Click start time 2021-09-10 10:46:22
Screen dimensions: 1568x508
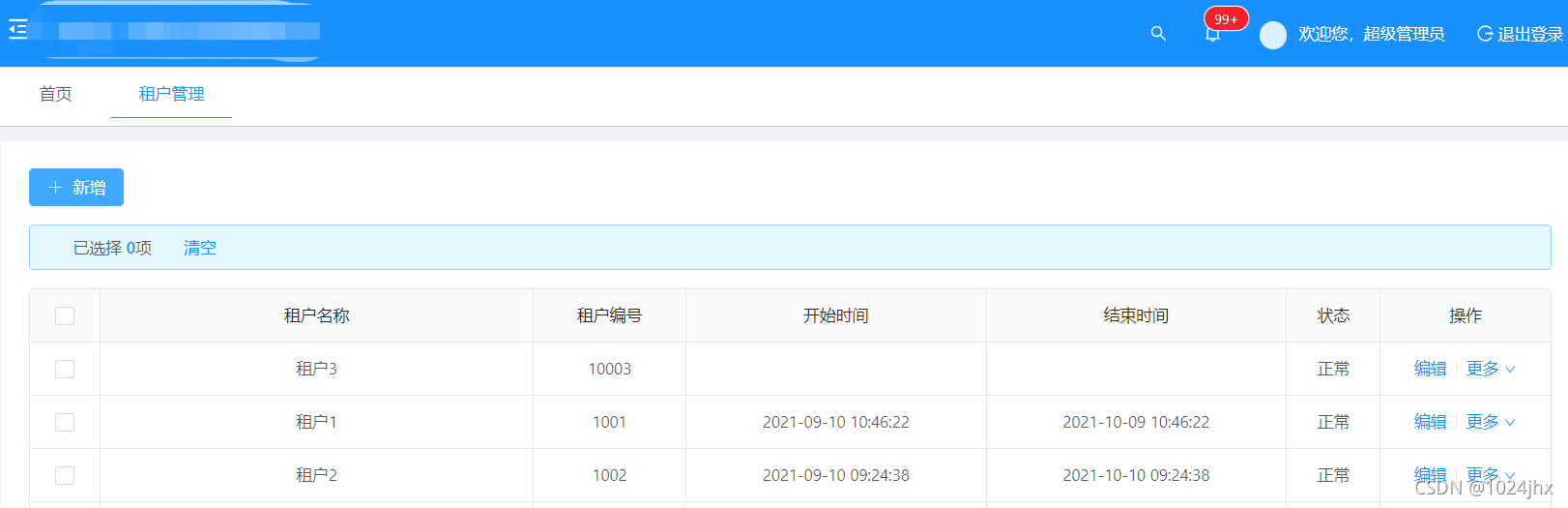pyautogui.click(x=836, y=422)
